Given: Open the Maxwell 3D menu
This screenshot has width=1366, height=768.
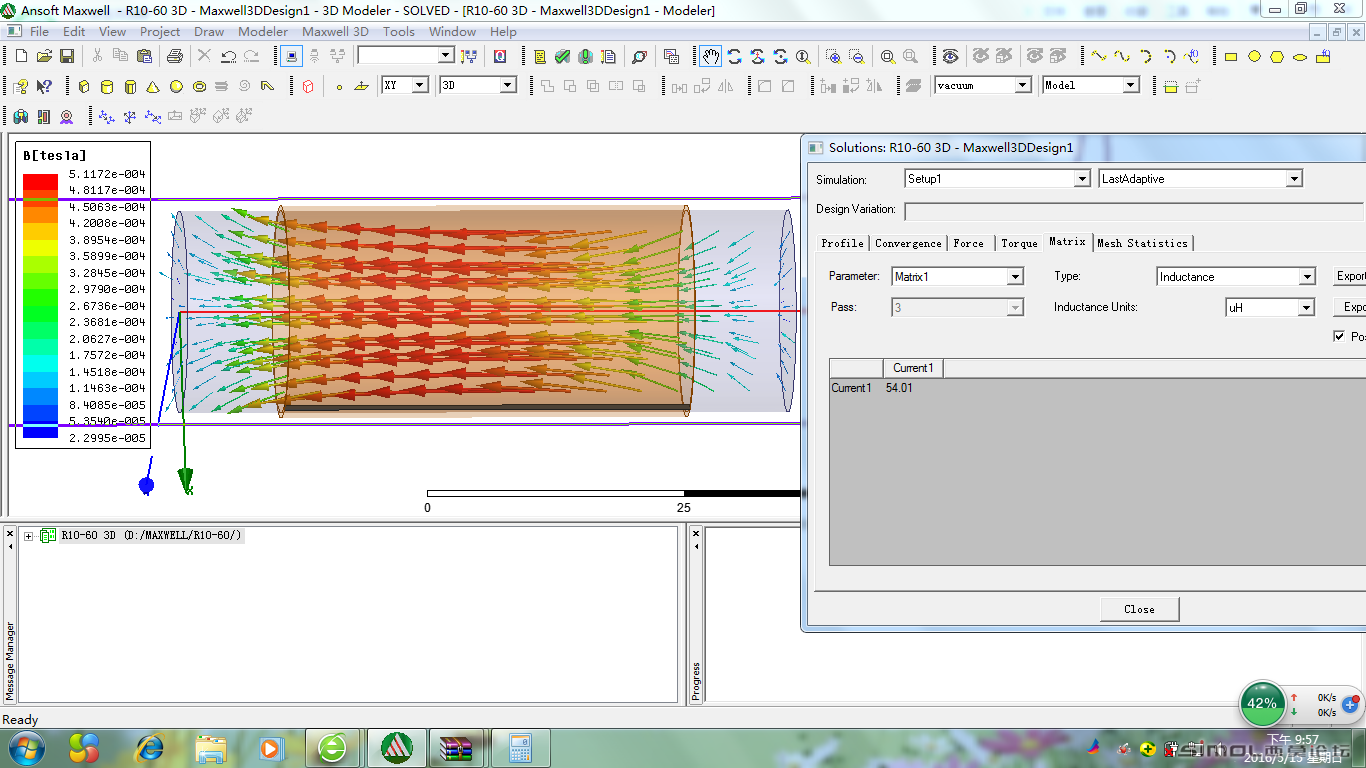Looking at the screenshot, I should [x=335, y=31].
